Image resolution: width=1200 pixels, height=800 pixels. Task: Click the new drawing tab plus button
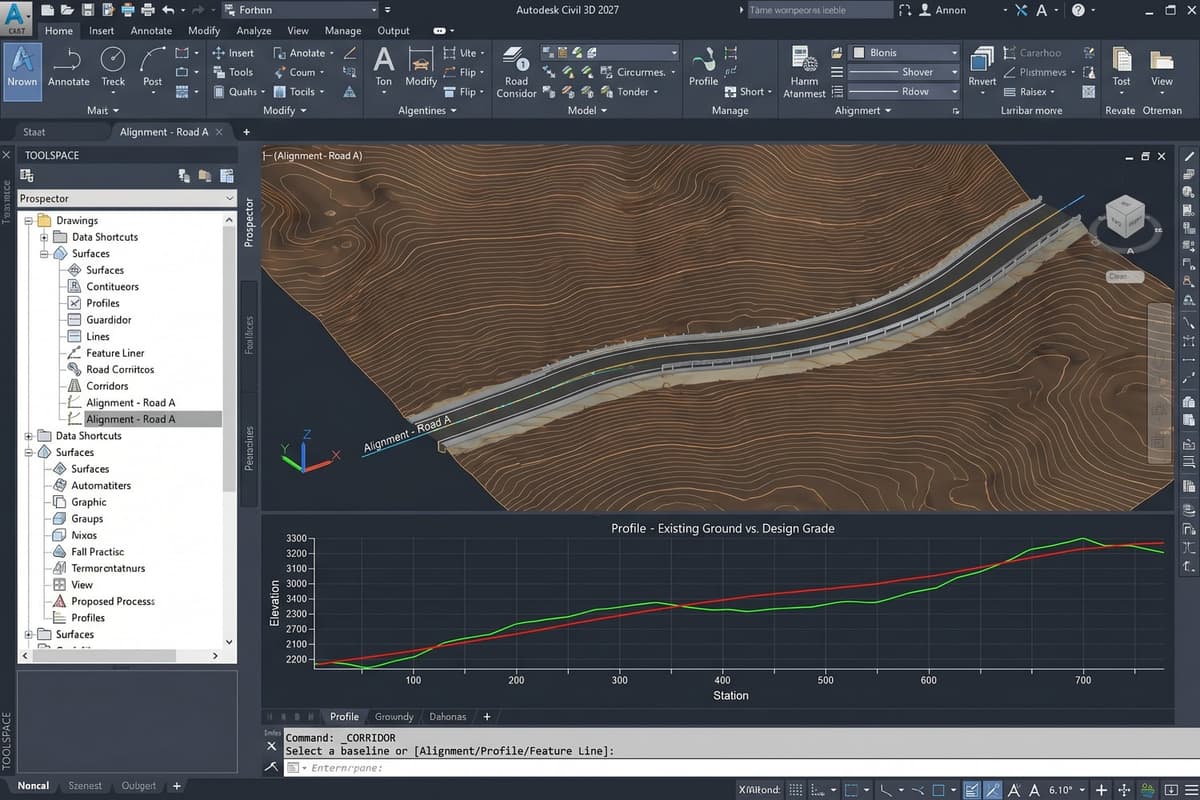tap(246, 132)
